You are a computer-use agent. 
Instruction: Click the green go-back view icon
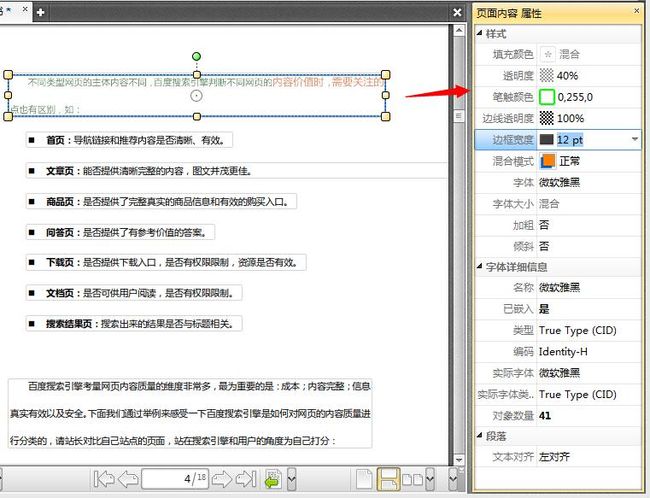tap(274, 479)
